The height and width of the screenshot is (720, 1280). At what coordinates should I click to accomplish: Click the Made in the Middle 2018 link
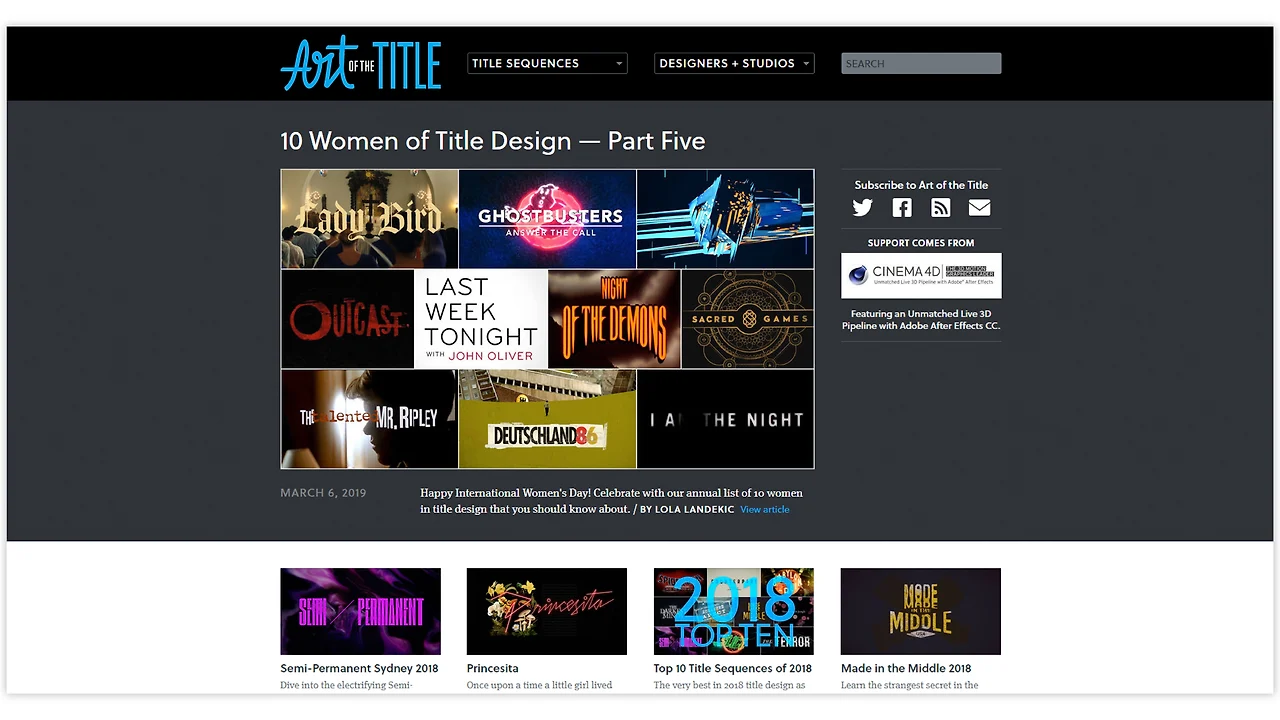[906, 668]
